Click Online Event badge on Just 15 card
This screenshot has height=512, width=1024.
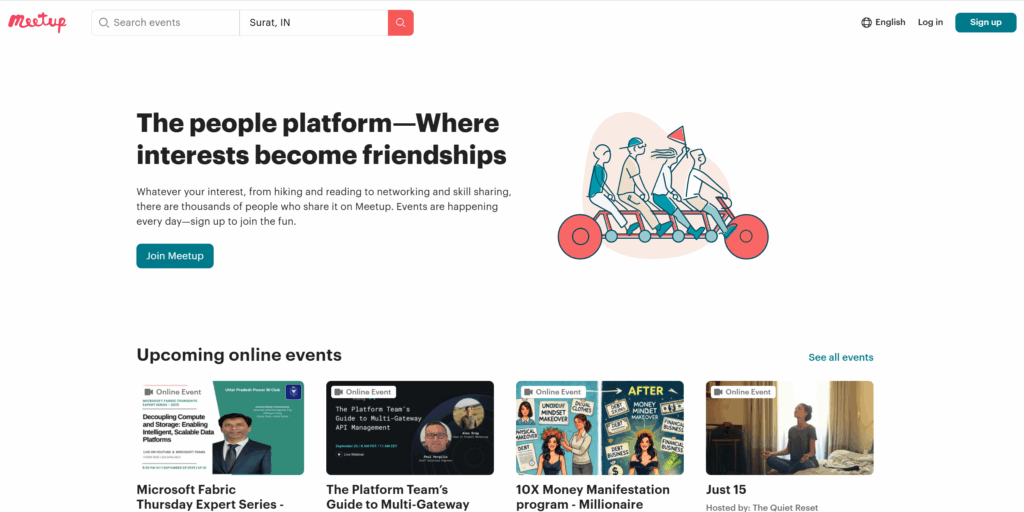(742, 392)
